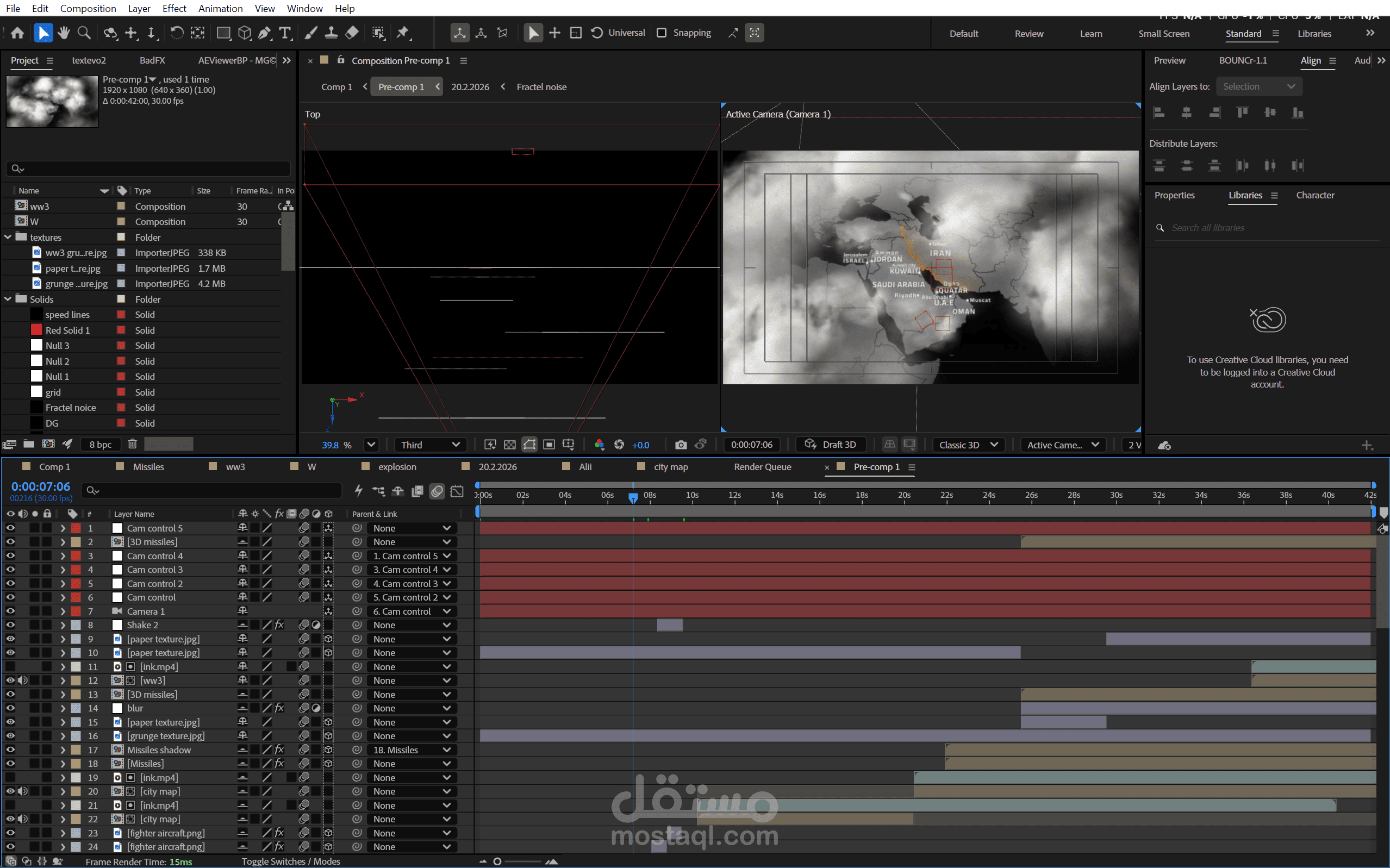This screenshot has height=868, width=1390.
Task: Open the Classic 3D renderer dropdown
Action: (x=968, y=445)
